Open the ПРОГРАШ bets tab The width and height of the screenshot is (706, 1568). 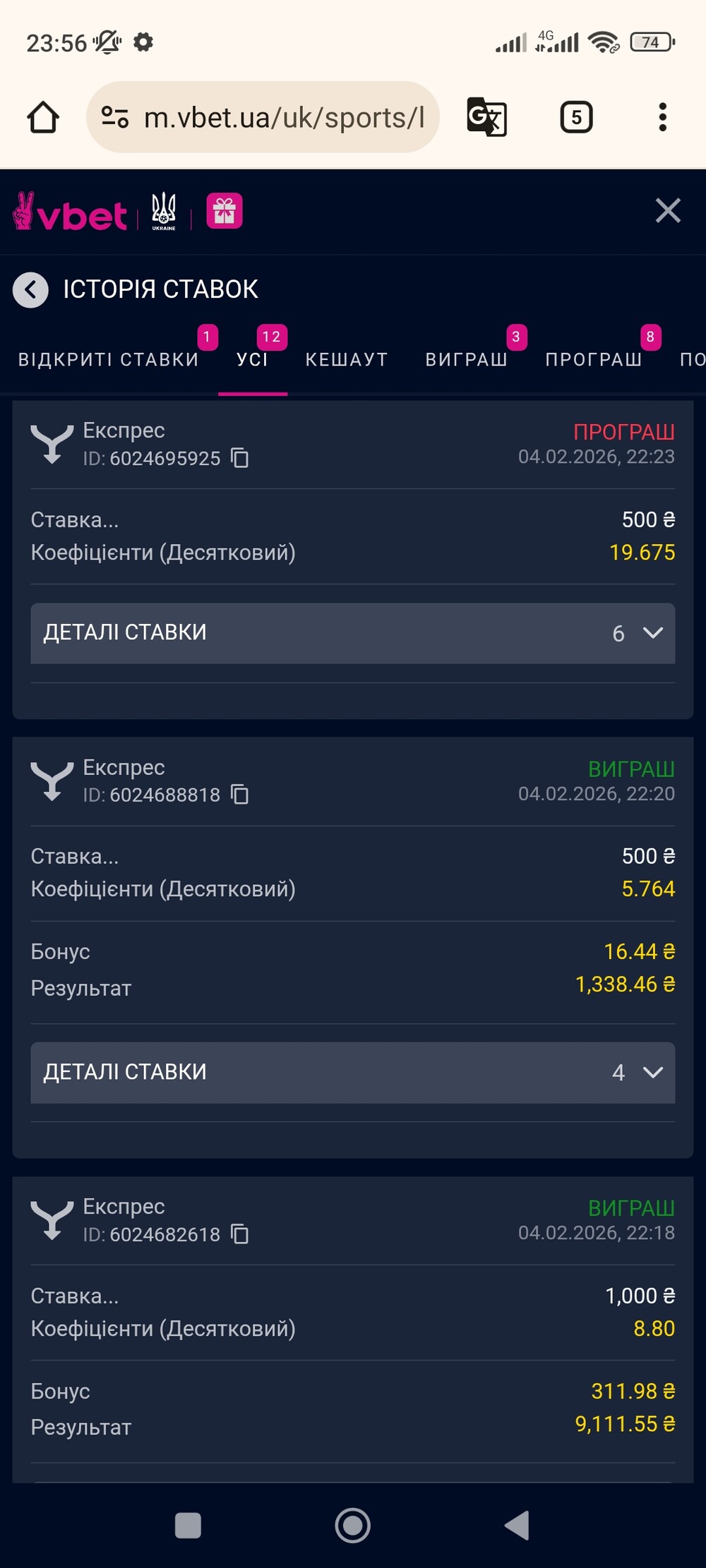[594, 359]
